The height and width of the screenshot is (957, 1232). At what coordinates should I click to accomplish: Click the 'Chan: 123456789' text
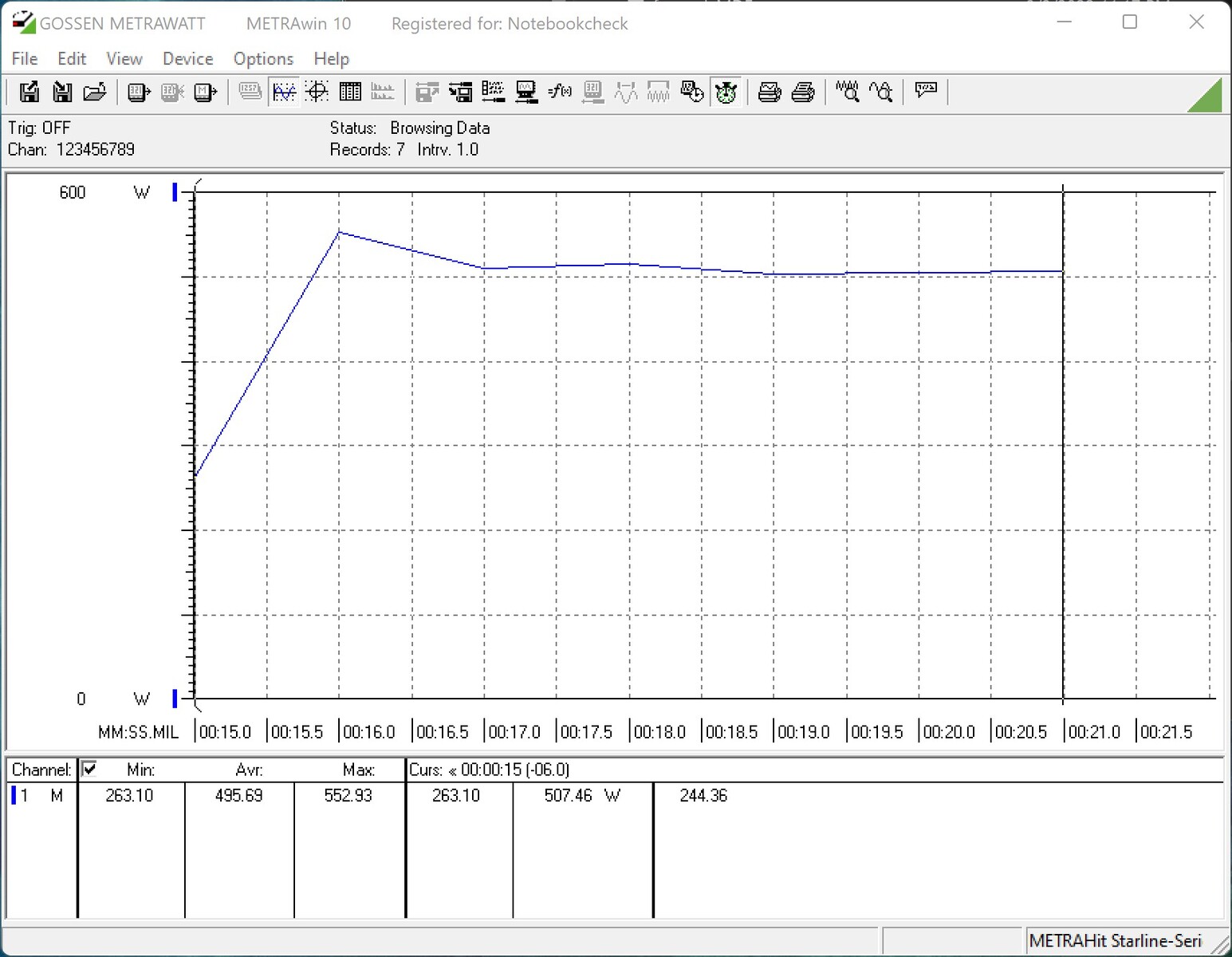tap(71, 149)
